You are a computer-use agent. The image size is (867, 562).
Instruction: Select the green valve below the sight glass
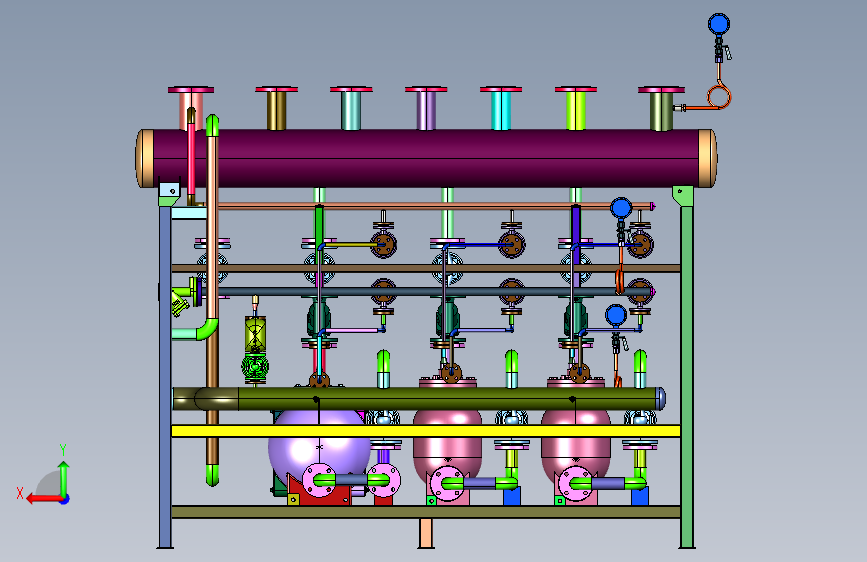click(255, 366)
